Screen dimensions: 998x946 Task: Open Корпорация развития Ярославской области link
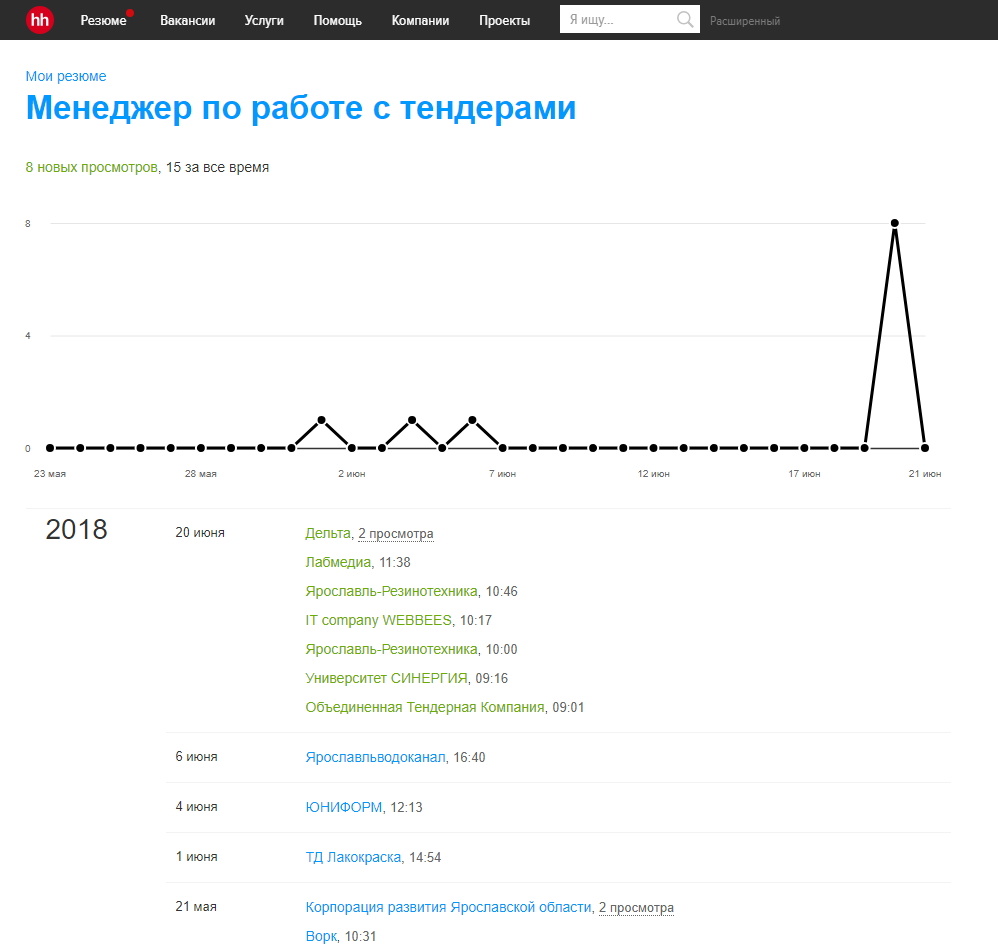pos(448,907)
